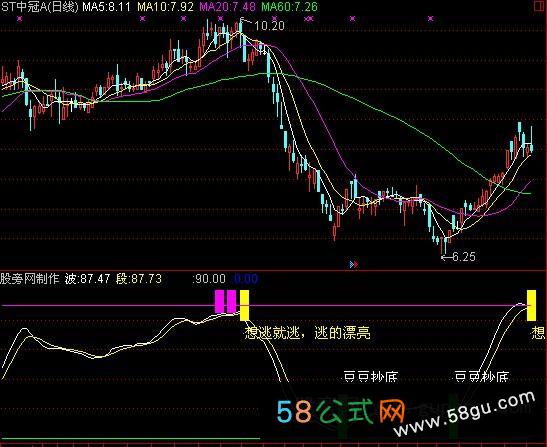Select the MA20:7.48 indicator label
Screen dimensions: 547x447
pyautogui.click(x=227, y=6)
